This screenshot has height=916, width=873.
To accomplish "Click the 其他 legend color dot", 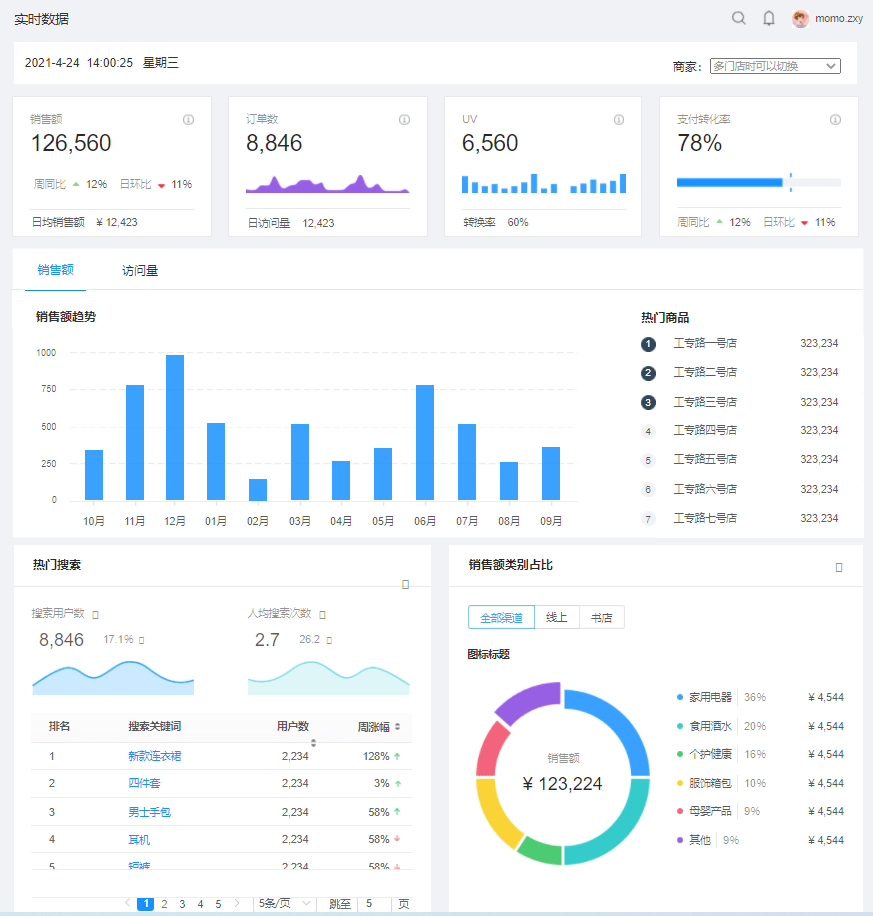I will click(680, 840).
